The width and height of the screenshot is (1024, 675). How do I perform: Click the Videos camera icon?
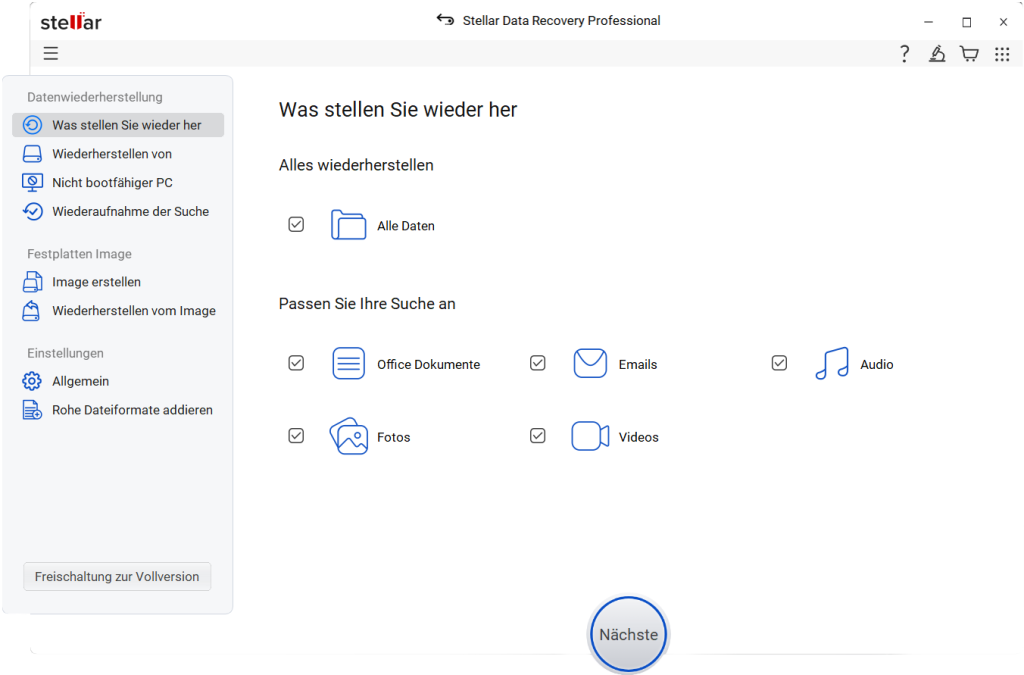click(x=590, y=436)
